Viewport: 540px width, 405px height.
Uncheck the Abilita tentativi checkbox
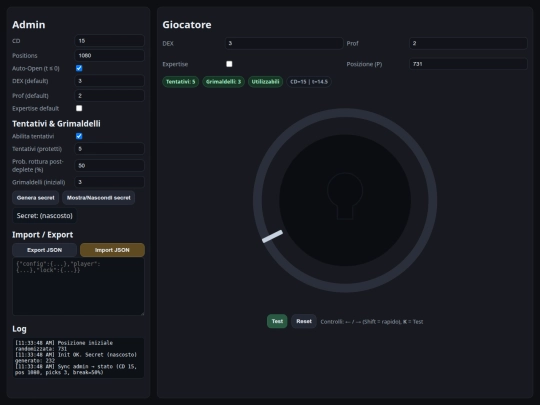point(79,136)
